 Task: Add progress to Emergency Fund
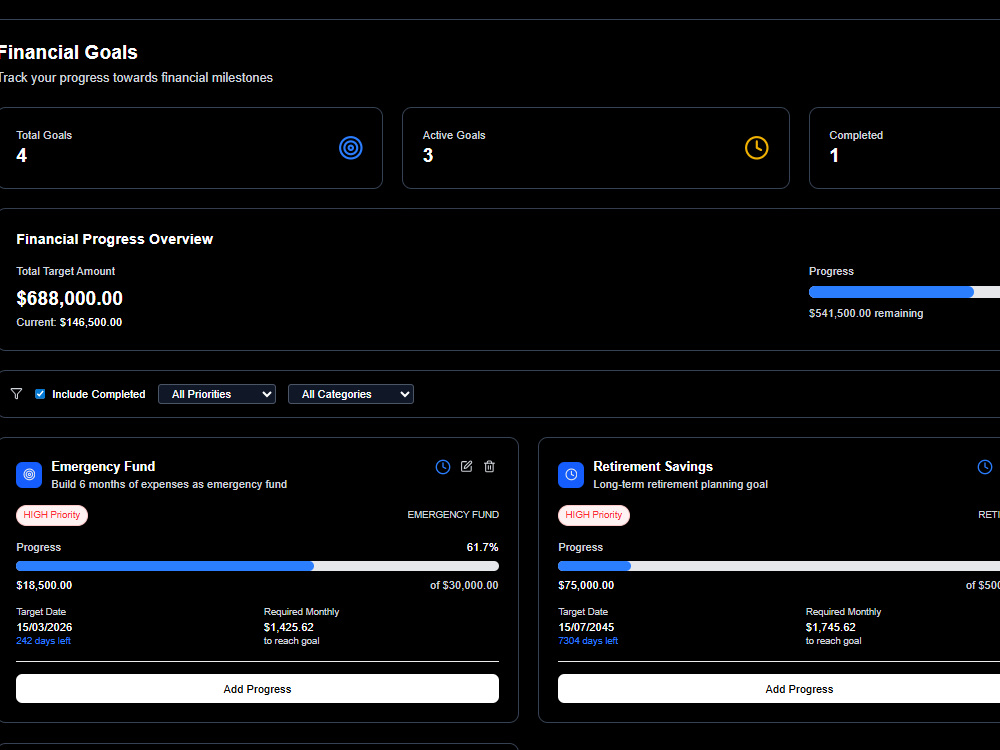[x=257, y=689]
